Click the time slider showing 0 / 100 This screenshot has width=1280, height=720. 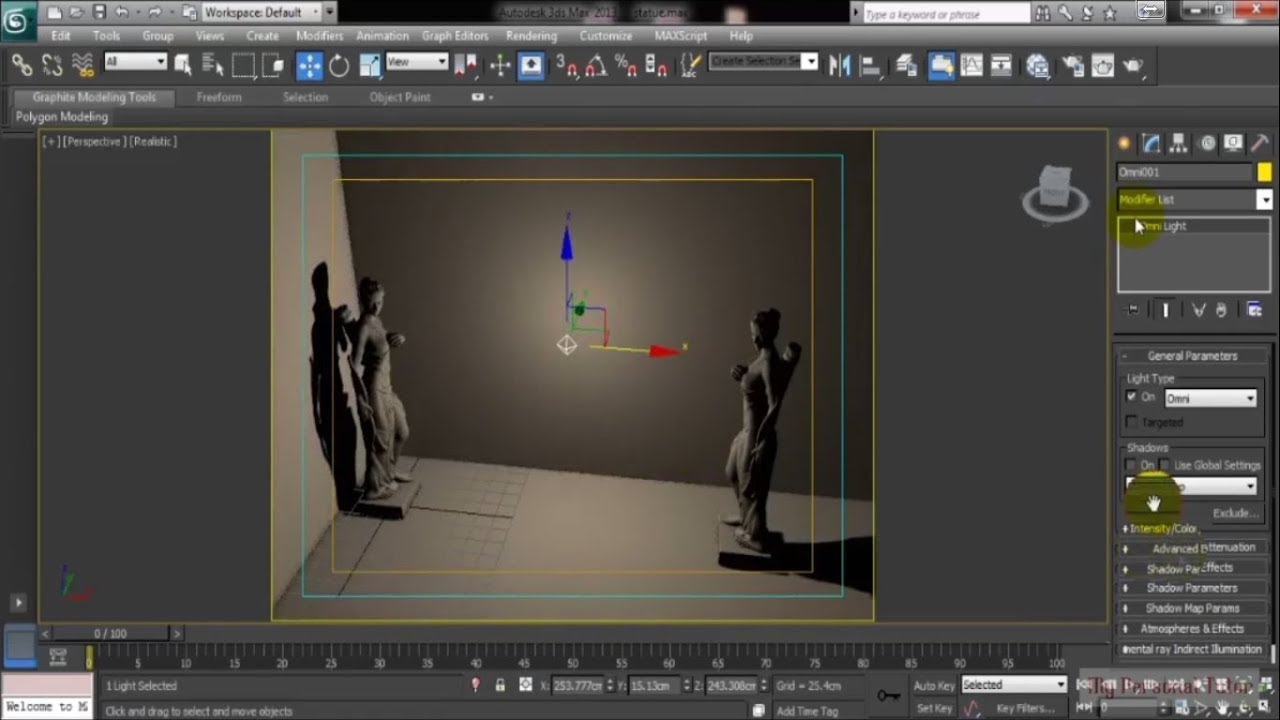point(111,634)
